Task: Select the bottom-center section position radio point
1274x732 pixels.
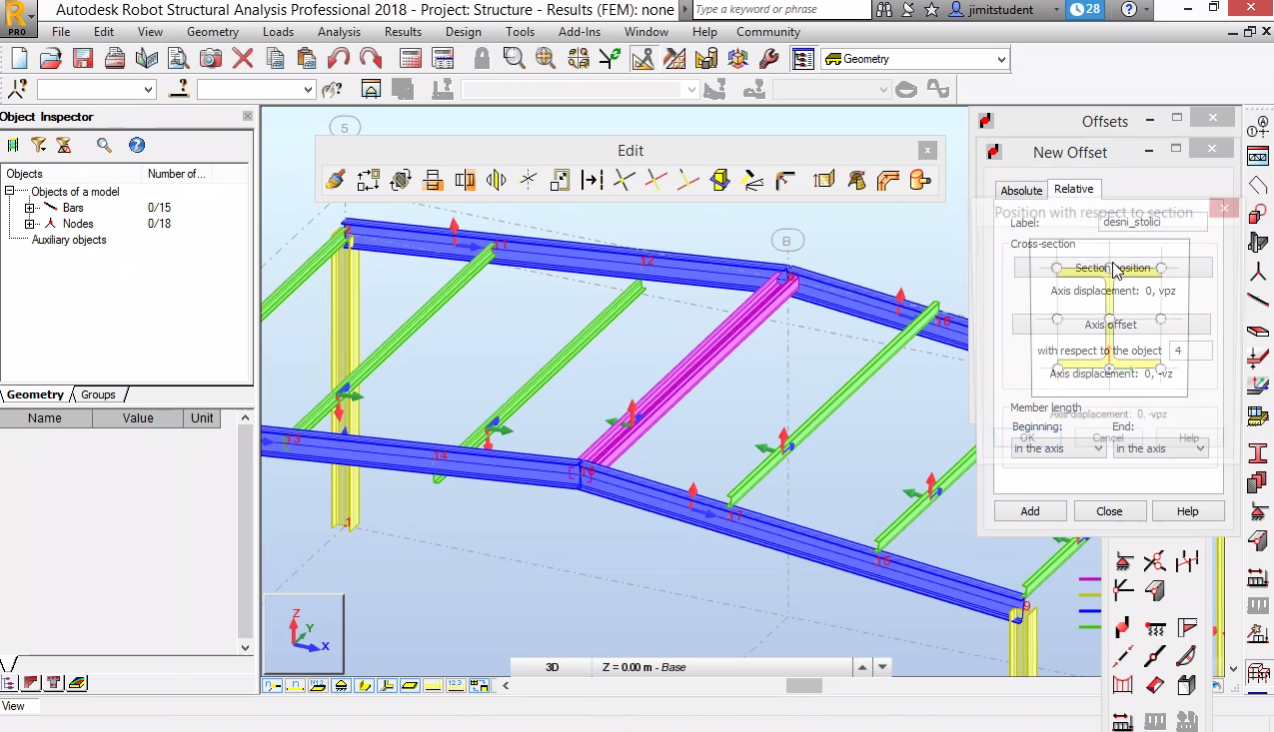Action: (x=1109, y=369)
